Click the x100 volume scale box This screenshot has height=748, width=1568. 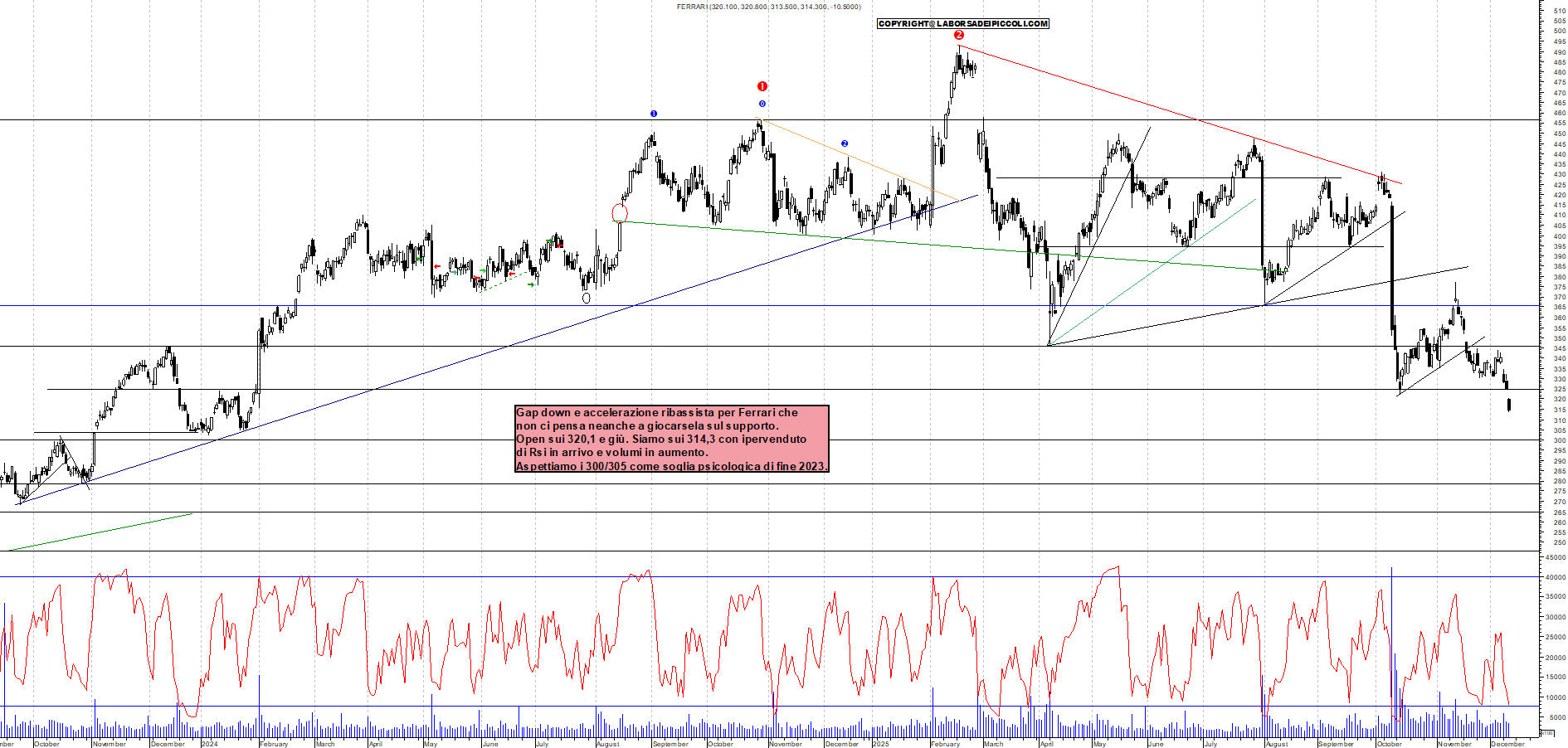coord(1546,733)
